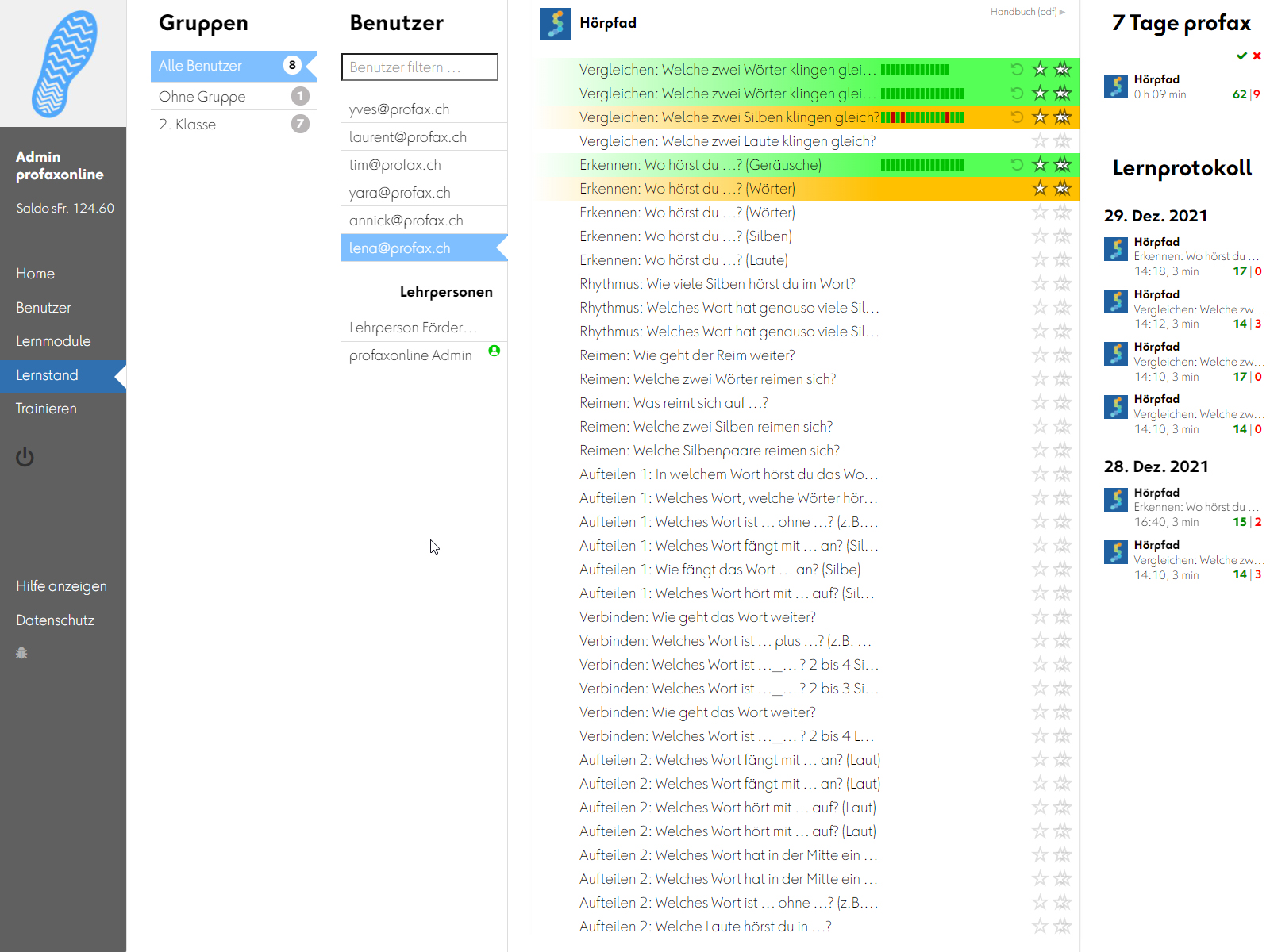Click inside the 'Benutzer filtern' field
Viewport: 1270px width, 952px height.
(x=420, y=67)
